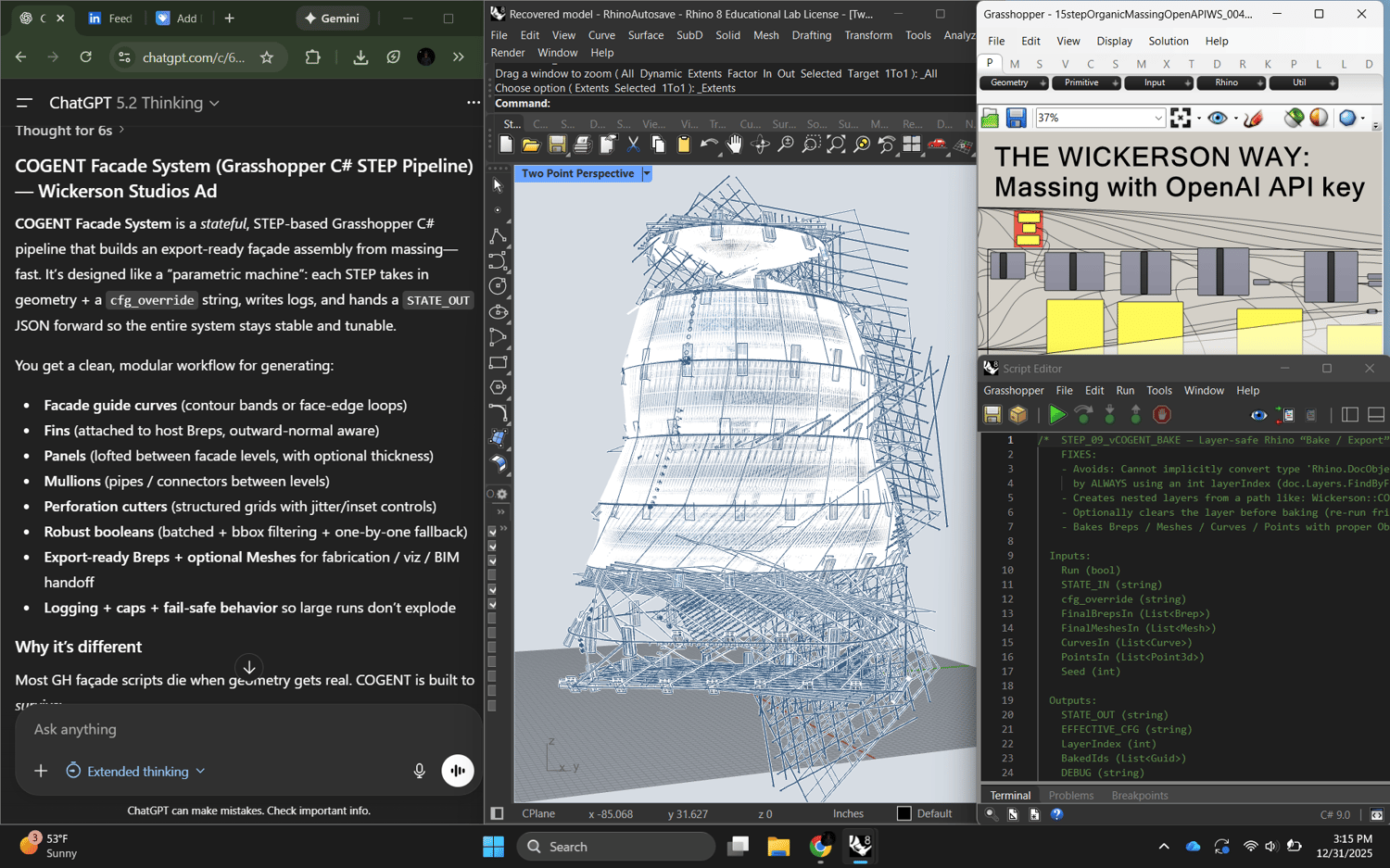
Task: Expand the Rhino panel in Grasshopper
Action: (1232, 83)
